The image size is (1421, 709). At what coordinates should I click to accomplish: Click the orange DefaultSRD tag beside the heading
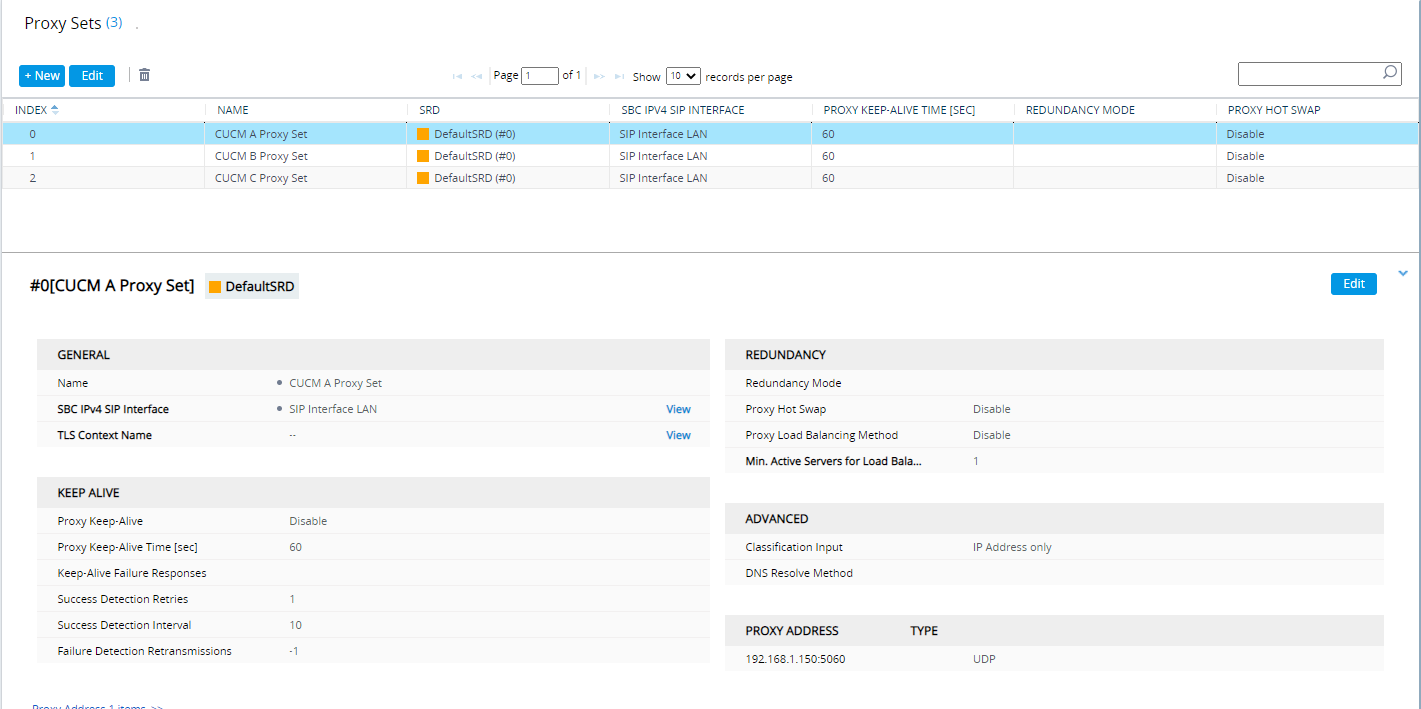[x=252, y=287]
